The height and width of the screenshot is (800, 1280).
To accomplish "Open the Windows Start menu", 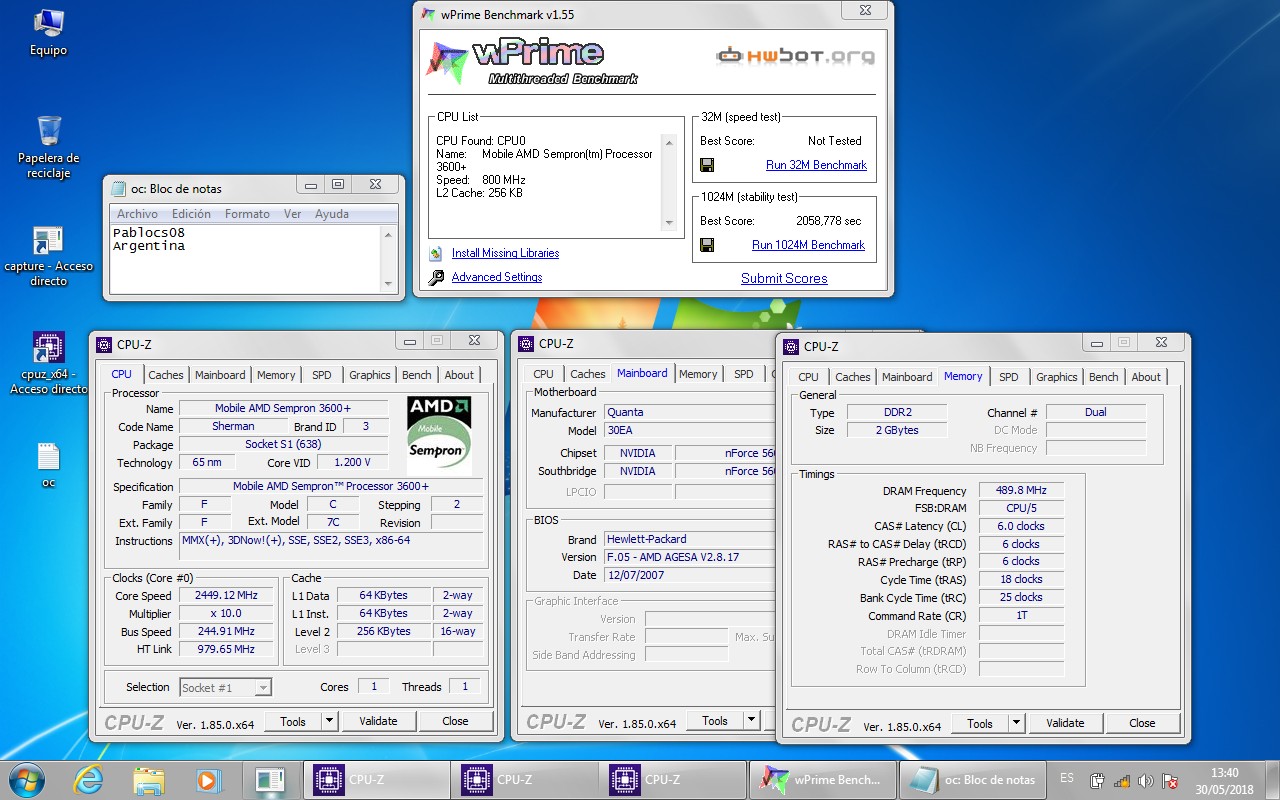I will click(27, 780).
